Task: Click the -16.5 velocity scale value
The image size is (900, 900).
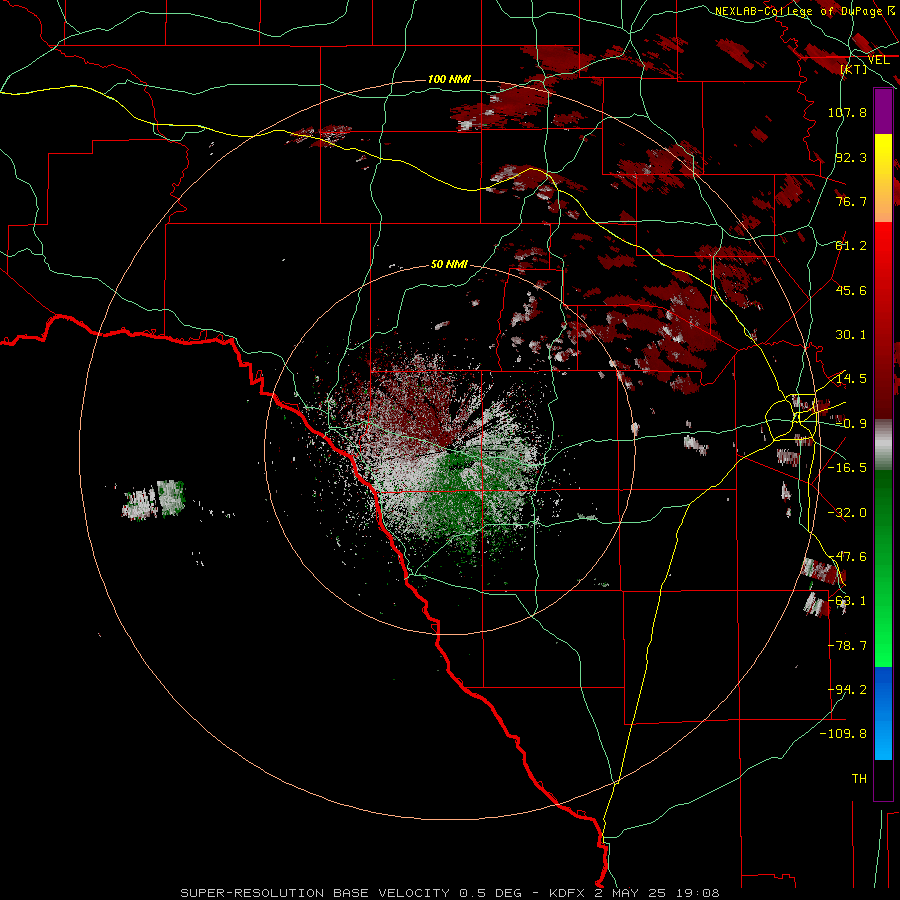Action: (847, 468)
